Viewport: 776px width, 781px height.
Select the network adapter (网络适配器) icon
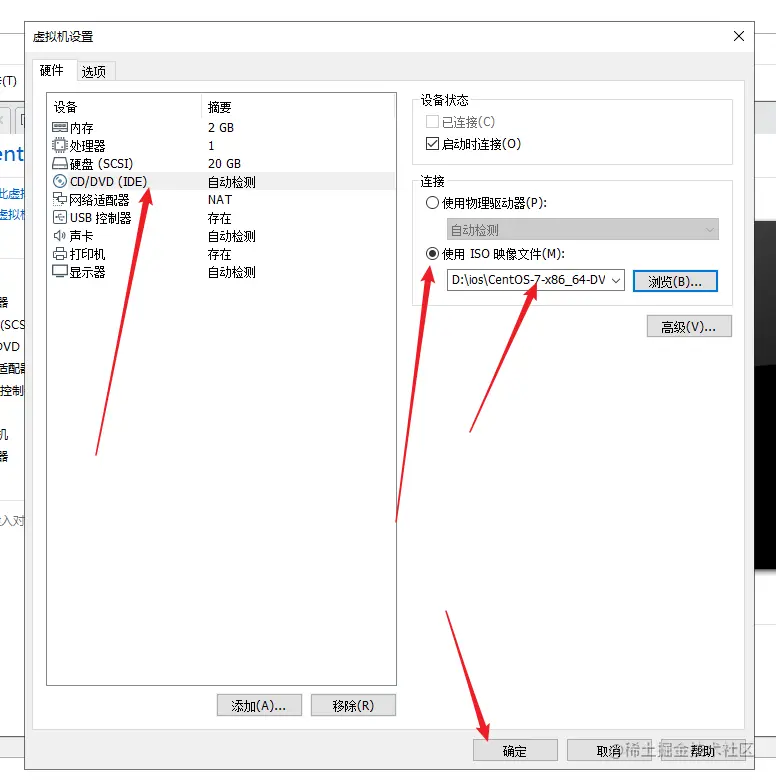[60, 200]
